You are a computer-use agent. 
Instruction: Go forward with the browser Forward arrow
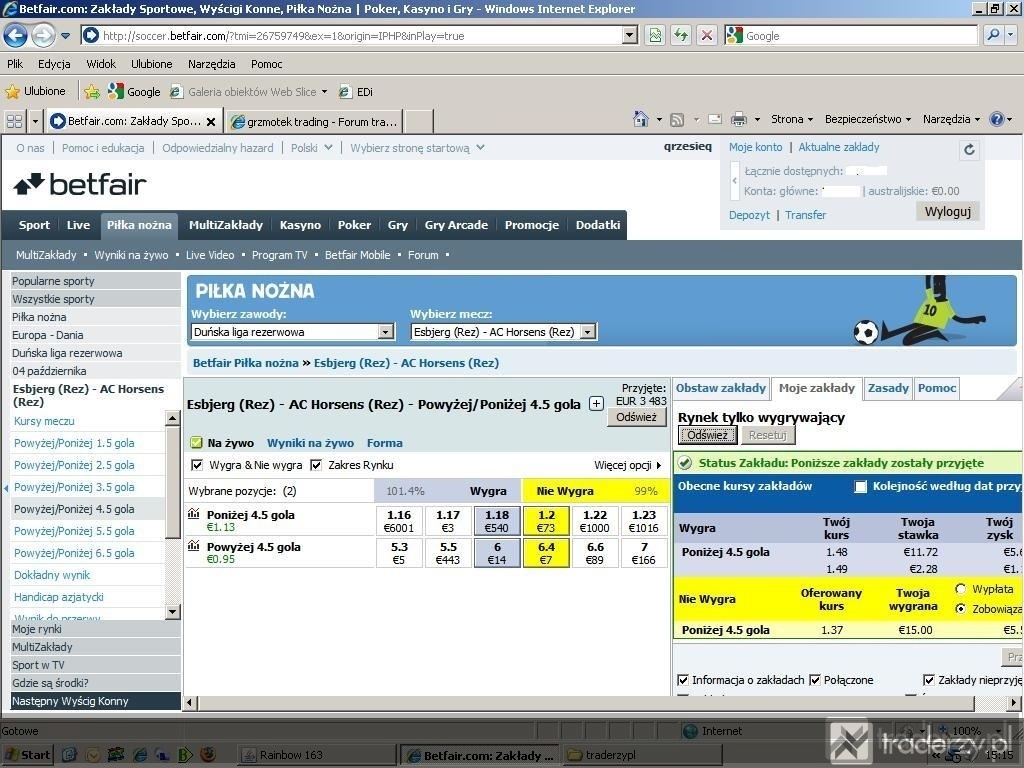point(43,35)
